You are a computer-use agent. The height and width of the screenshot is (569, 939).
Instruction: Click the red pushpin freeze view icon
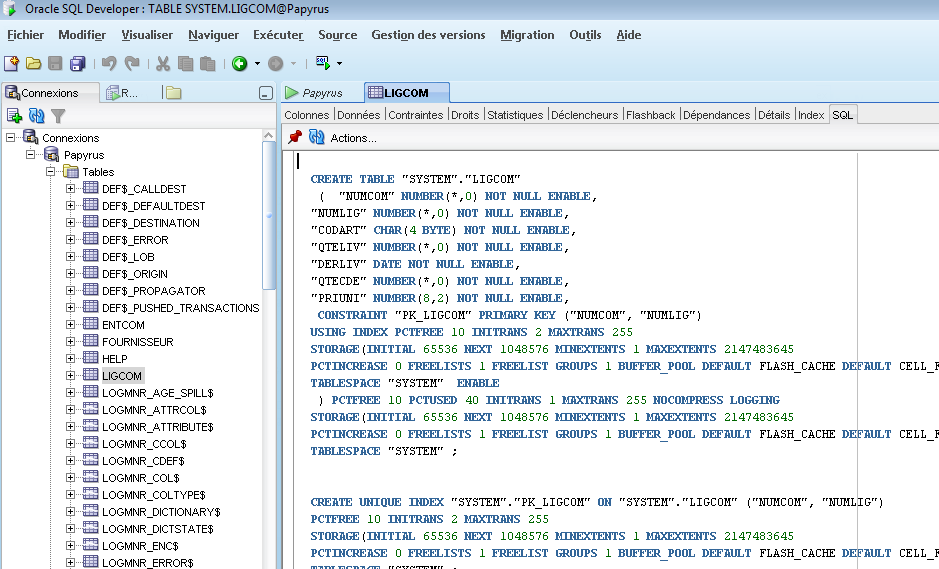295,137
